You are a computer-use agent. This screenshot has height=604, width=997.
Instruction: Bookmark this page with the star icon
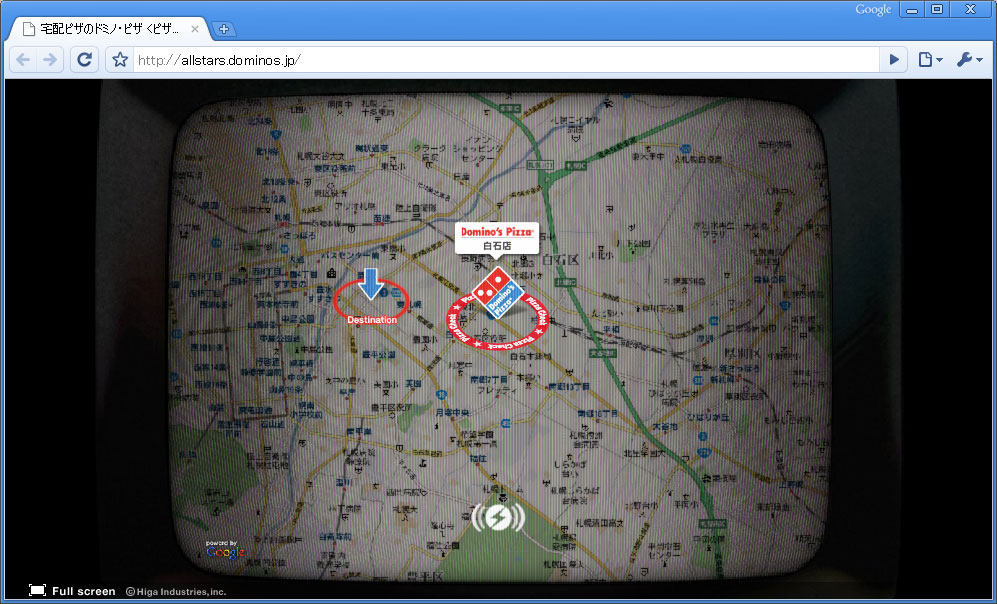(x=120, y=60)
